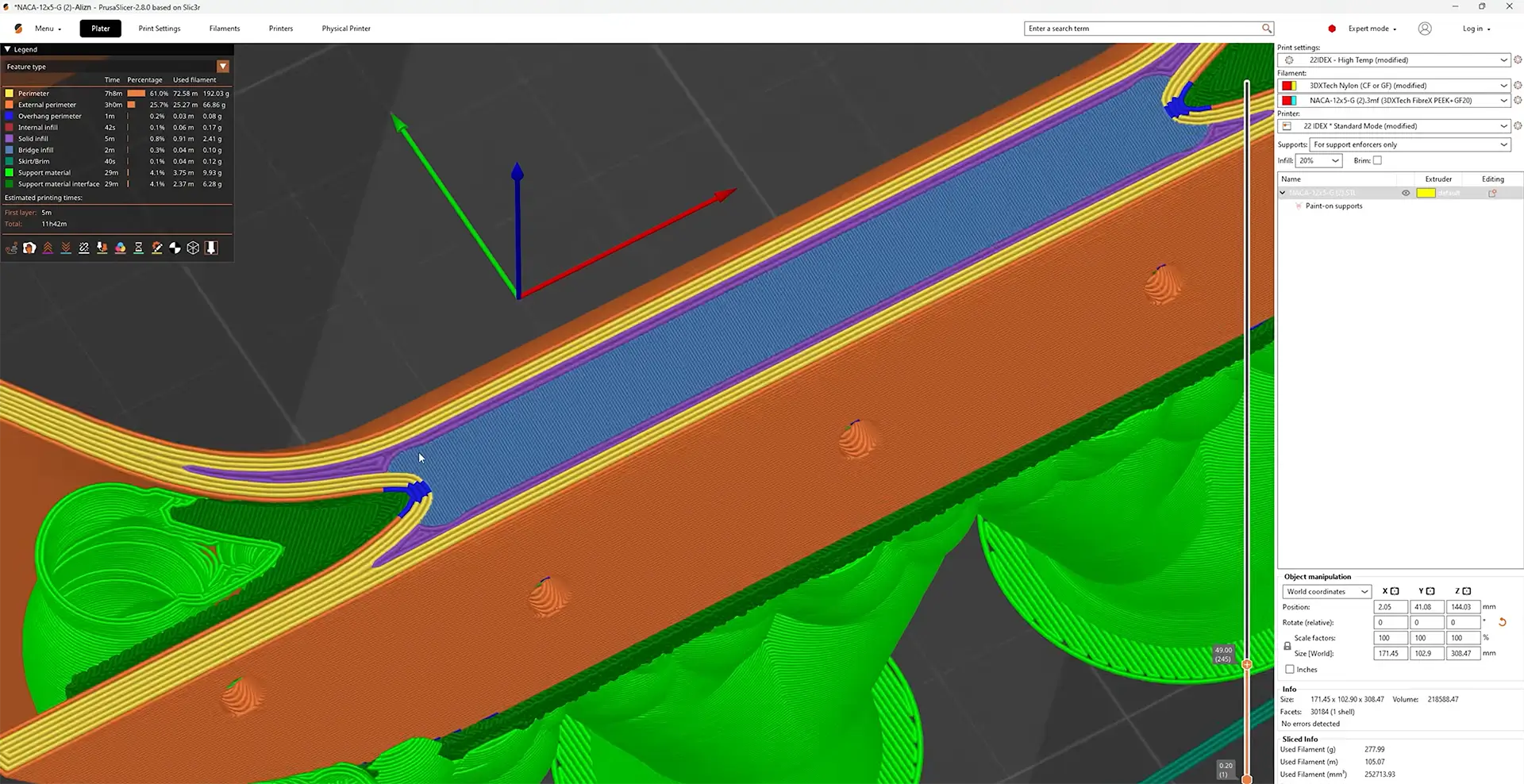Viewport: 1524px width, 784px height.
Task: Open filament settings gear for 3DXTech Nylon
Action: (x=1518, y=86)
